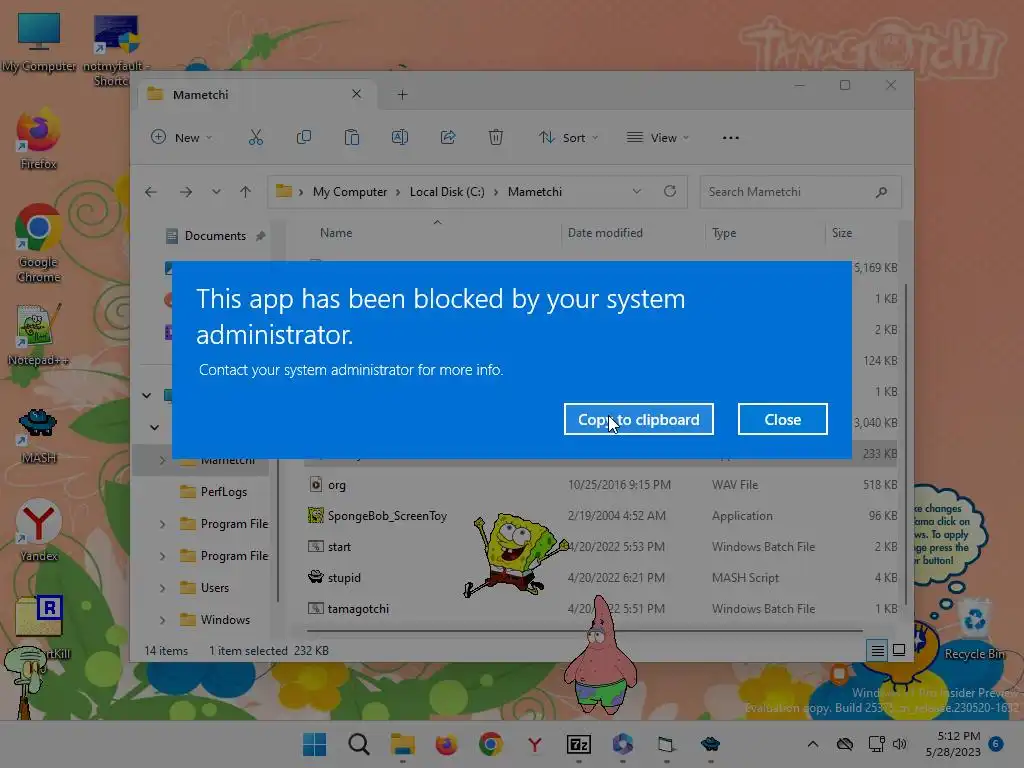This screenshot has height=768, width=1024.
Task: Open the New dropdown menu
Action: [182, 137]
